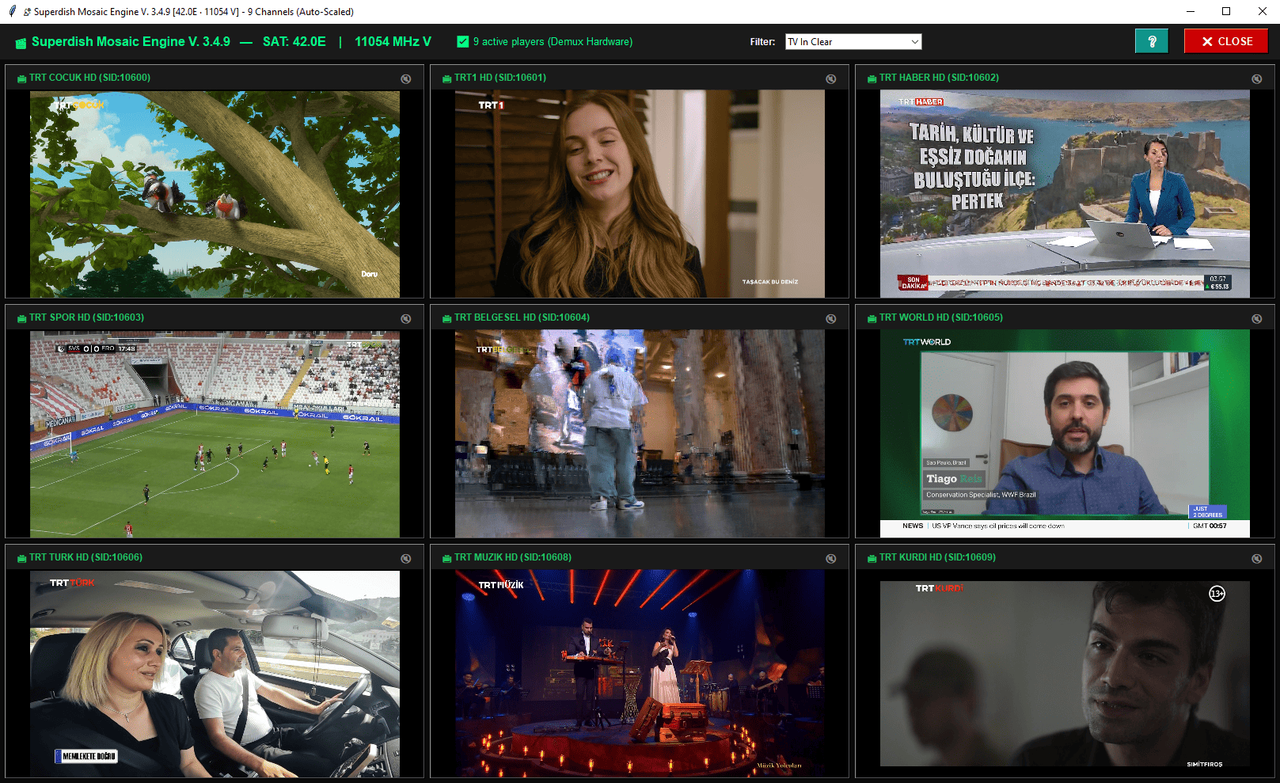Maximize the Superdish Mosaic Engine window
This screenshot has height=783, width=1280.
[x=1226, y=12]
